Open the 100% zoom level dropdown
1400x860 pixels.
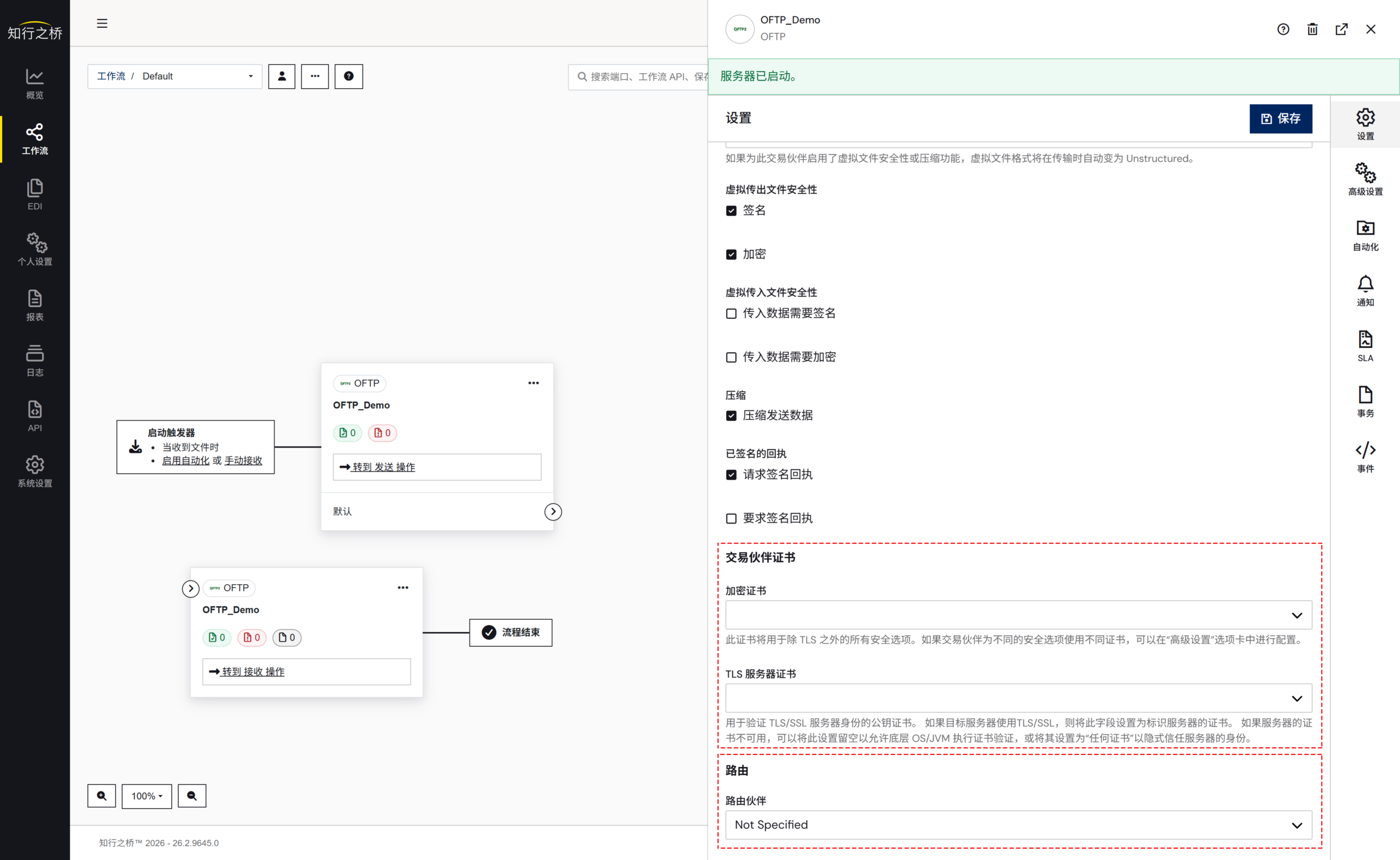(x=147, y=796)
